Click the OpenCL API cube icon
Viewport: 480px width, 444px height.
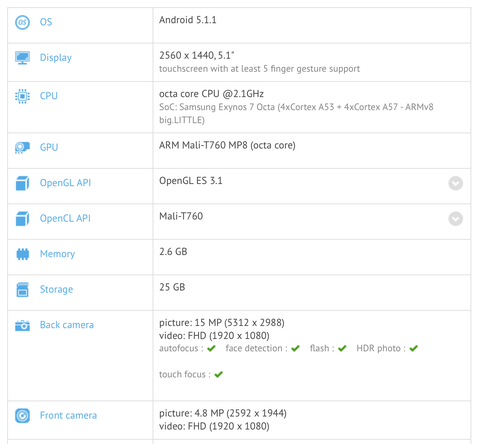click(x=22, y=219)
